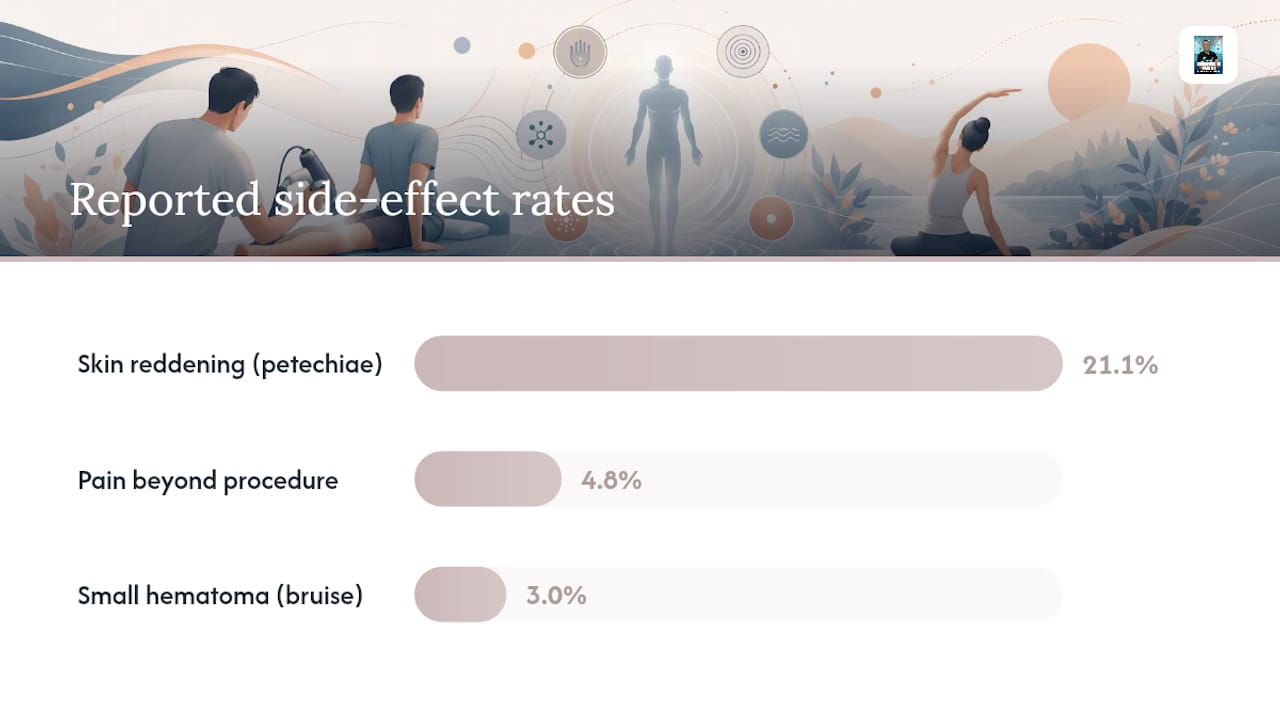The width and height of the screenshot is (1280, 720).
Task: Click the filled Pain beyond procedure bar
Action: pyautogui.click(x=488, y=479)
